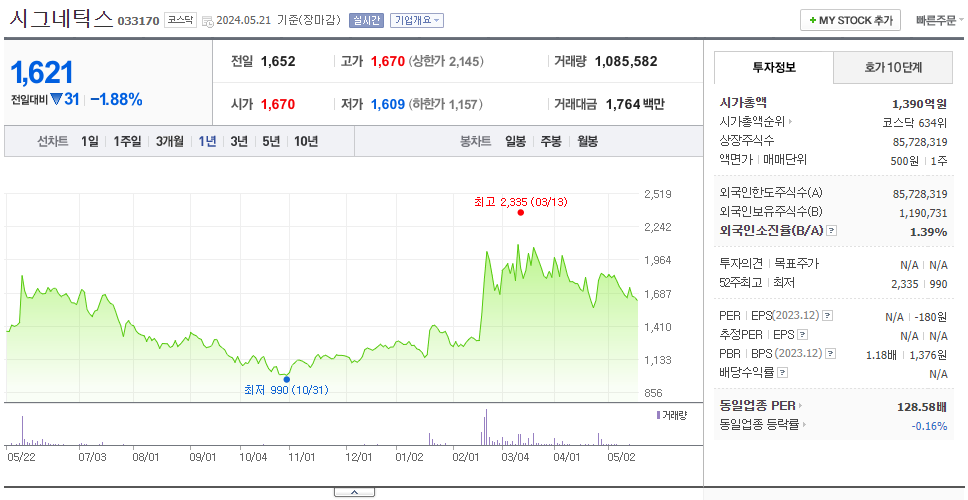The width and height of the screenshot is (968, 500).
Task: Click the foreign ownership ratio 1.39%
Action: click(x=928, y=231)
